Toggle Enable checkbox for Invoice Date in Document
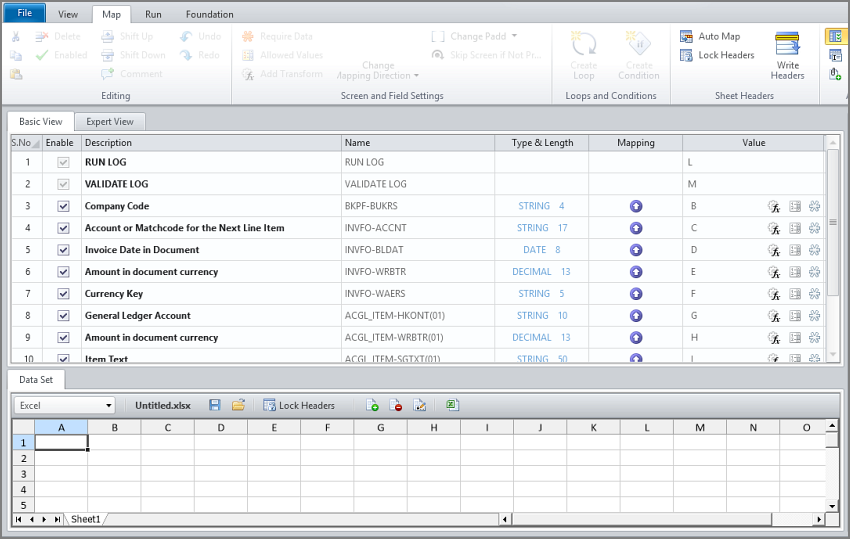This screenshot has width=850, height=539. click(x=64, y=250)
